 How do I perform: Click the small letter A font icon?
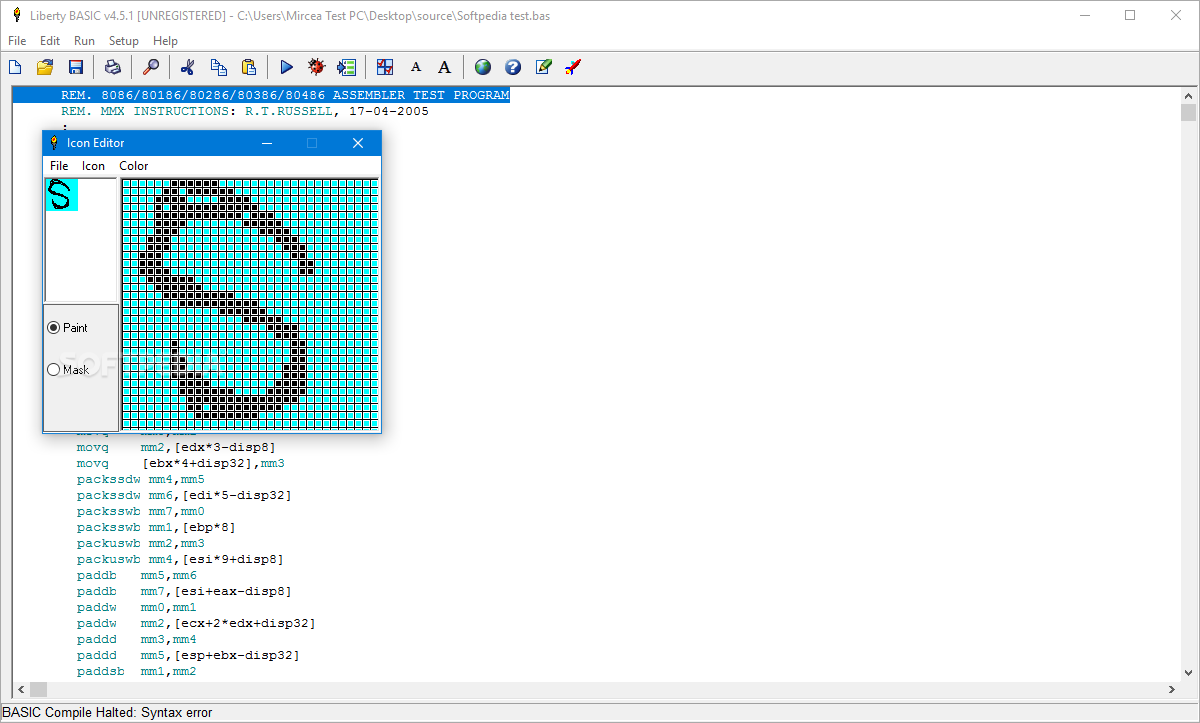[416, 67]
